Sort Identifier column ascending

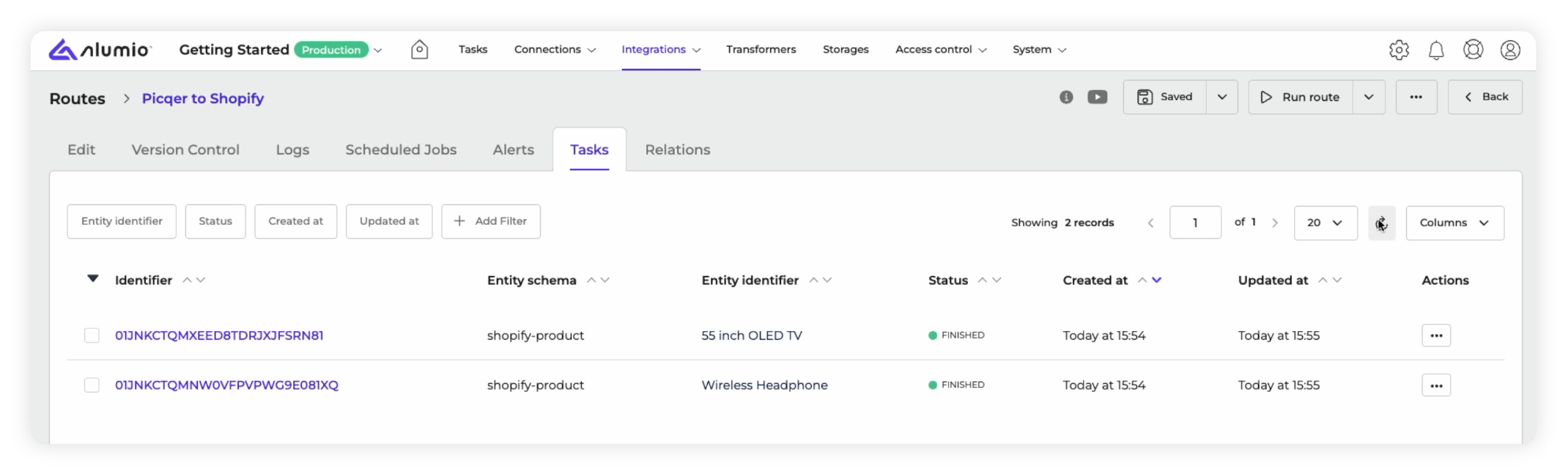pyautogui.click(x=187, y=280)
